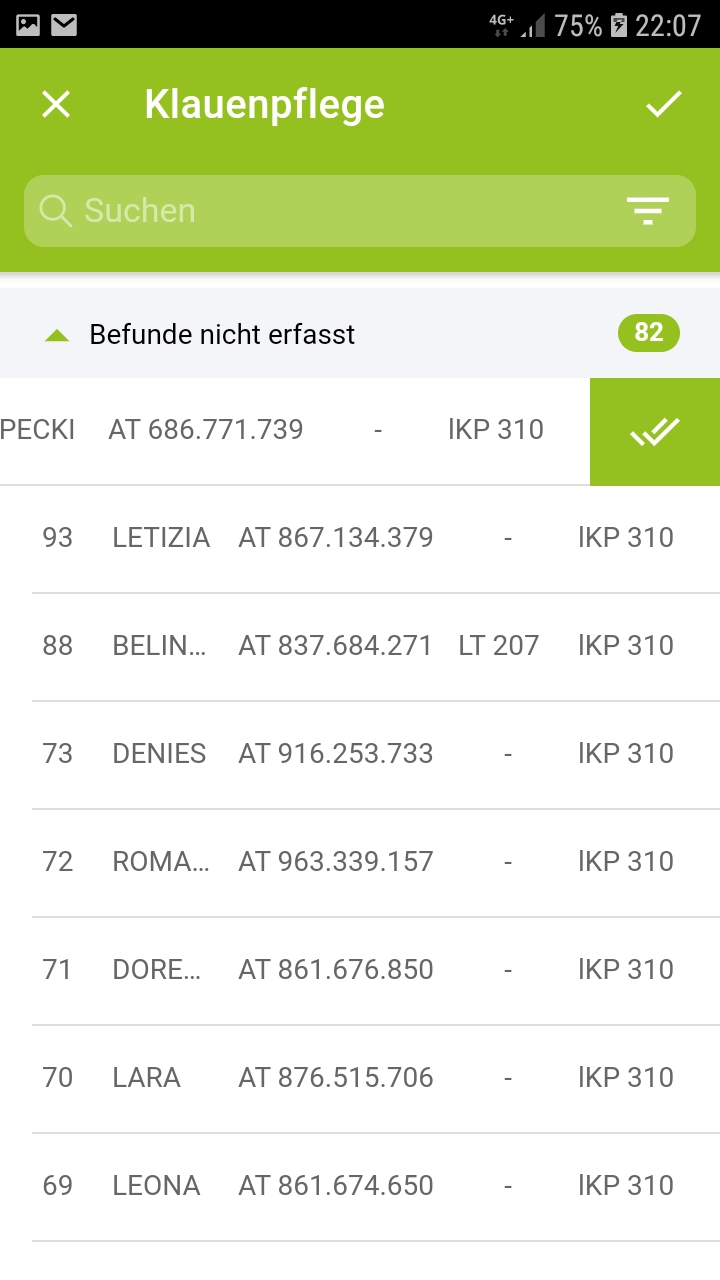
Task: Open the LETIZIA animal entry
Action: click(x=161, y=538)
